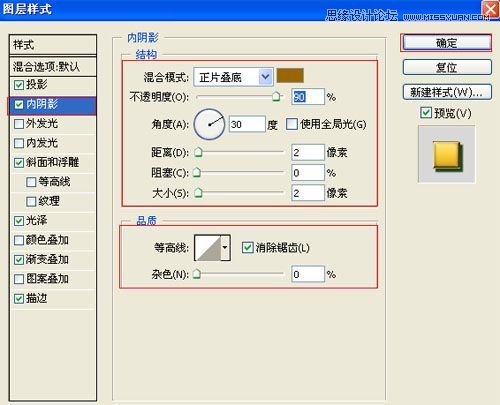Toggle the 投影 (Drop Shadow) checkbox

click(x=19, y=85)
